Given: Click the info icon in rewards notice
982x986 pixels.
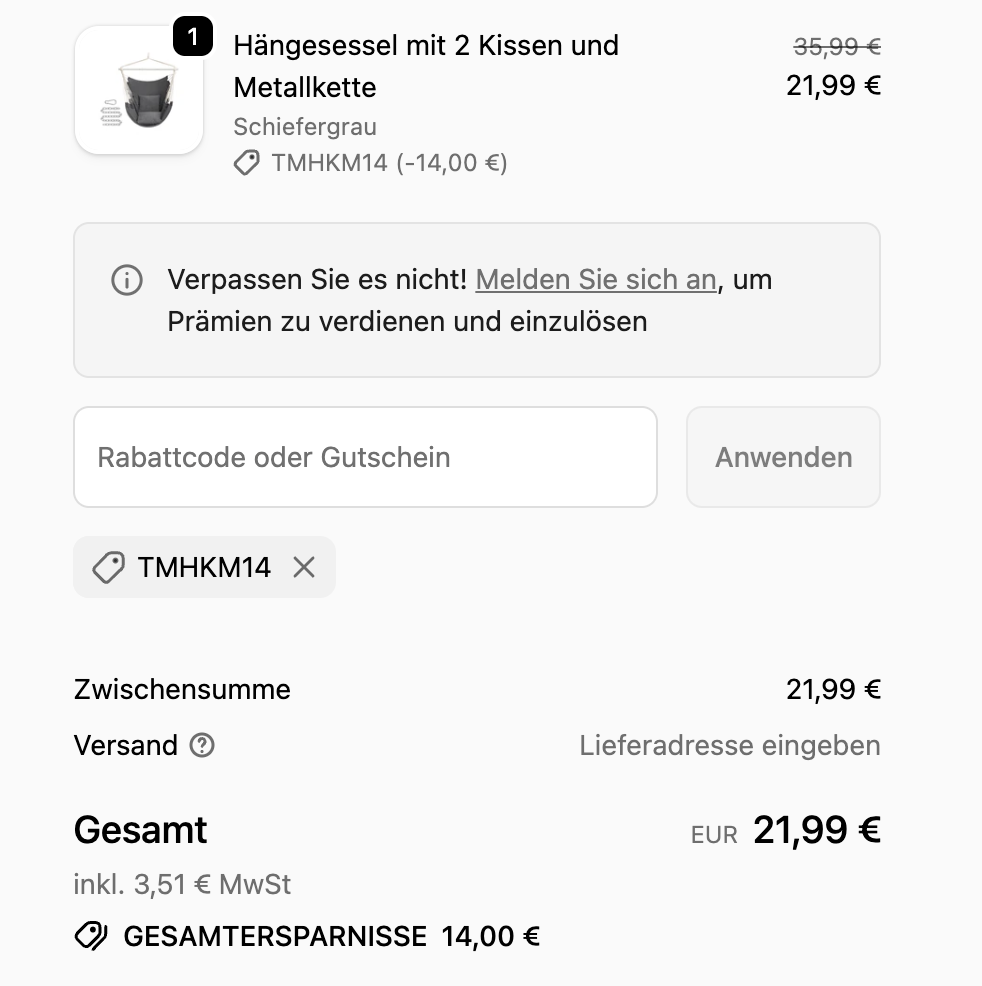Looking at the screenshot, I should point(127,281).
